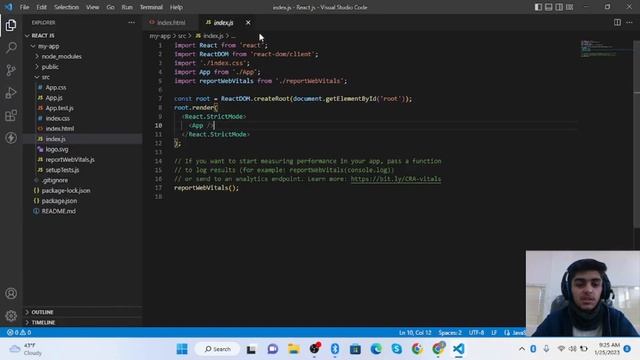The image size is (640, 360).
Task: Click the Explorer more actions ellipsis
Action: tap(131, 22)
